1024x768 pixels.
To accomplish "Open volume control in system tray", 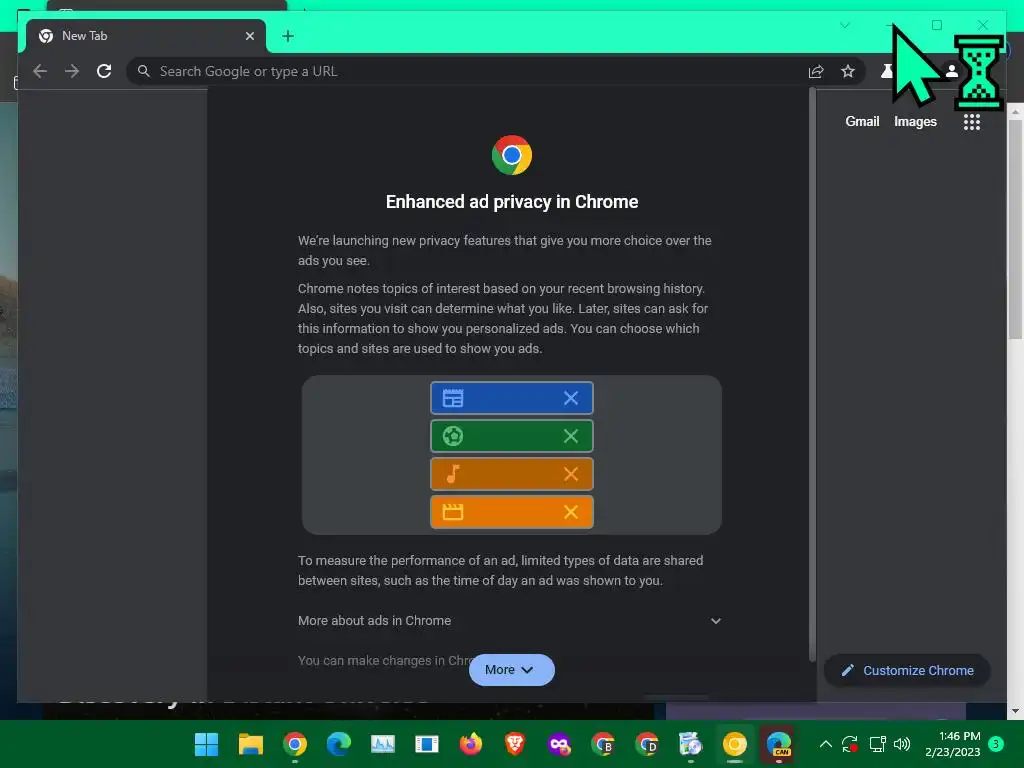I will 902,744.
